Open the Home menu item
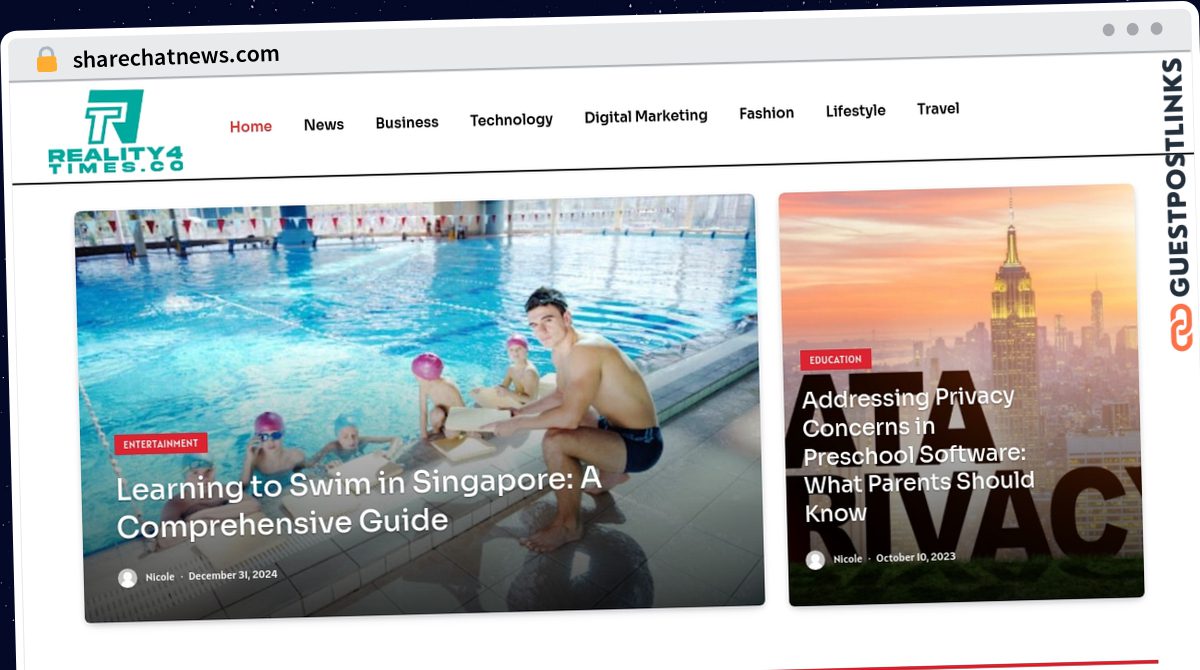Viewport: 1200px width, 670px height. point(251,126)
